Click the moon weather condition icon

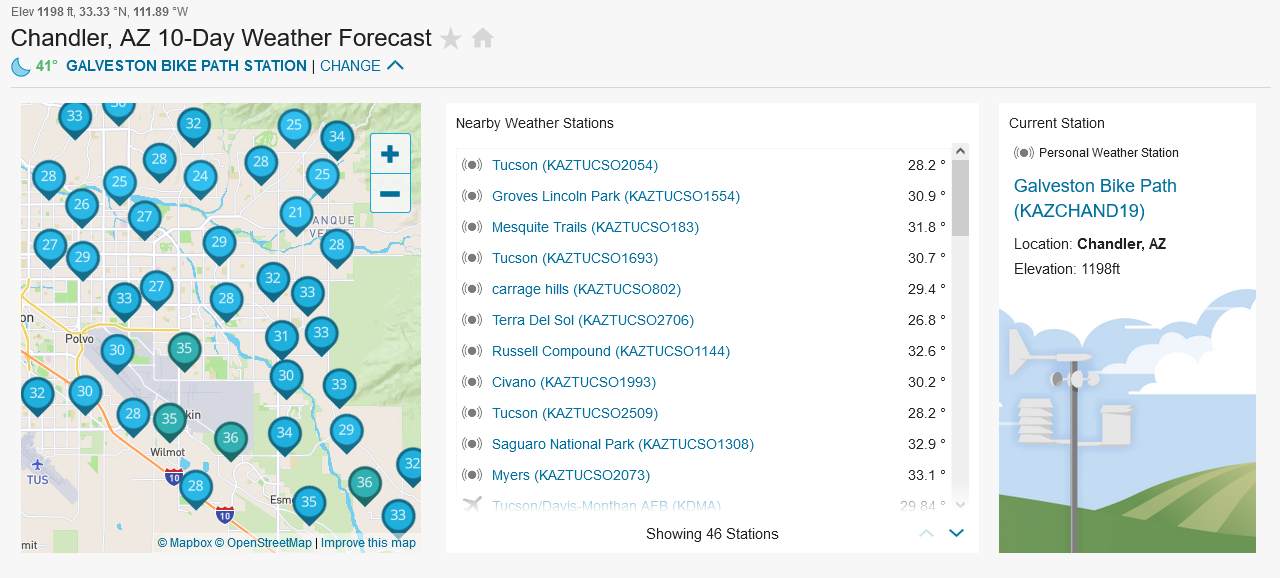pyautogui.click(x=21, y=66)
